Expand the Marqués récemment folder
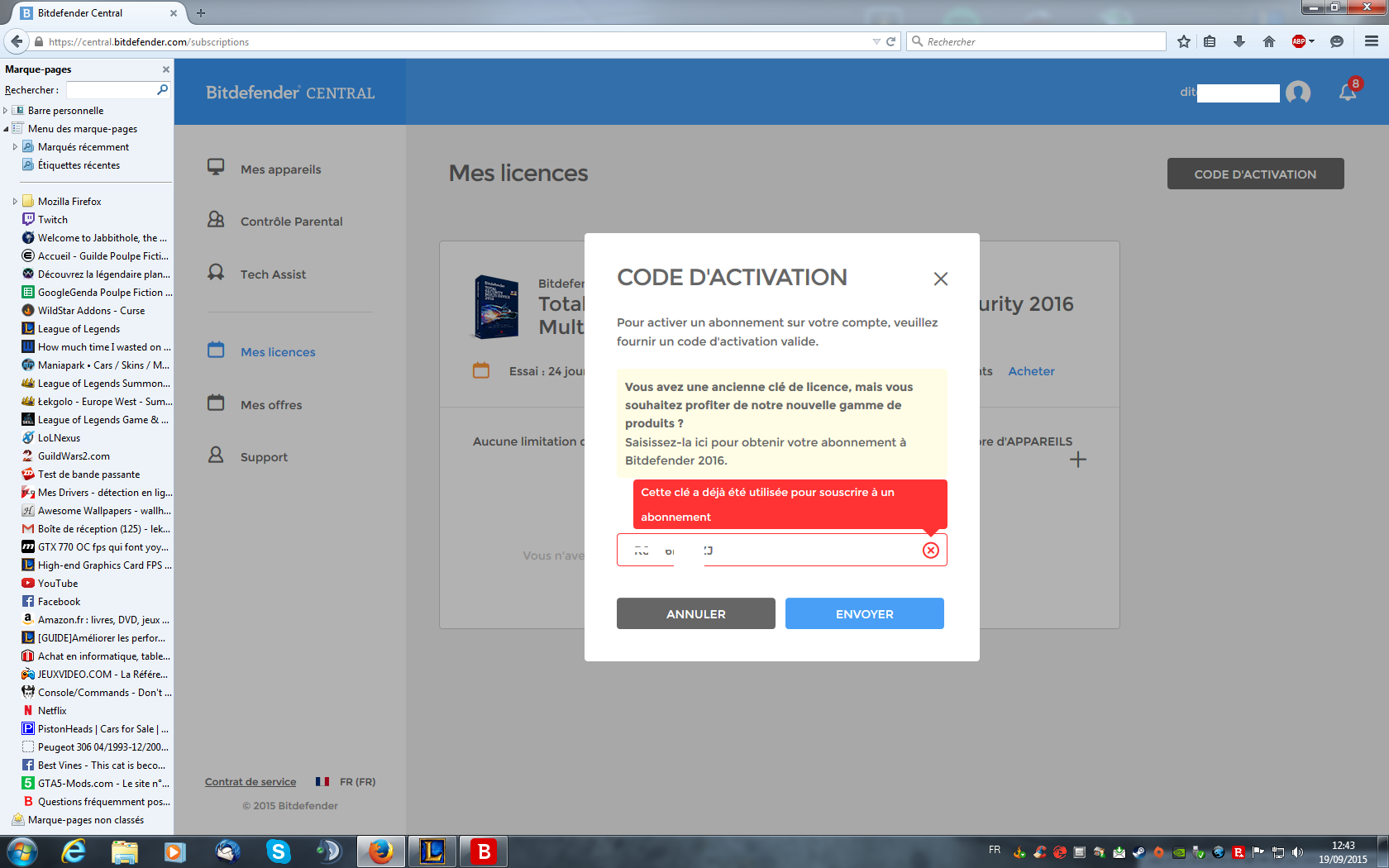This screenshot has height=868, width=1389. pos(15,147)
